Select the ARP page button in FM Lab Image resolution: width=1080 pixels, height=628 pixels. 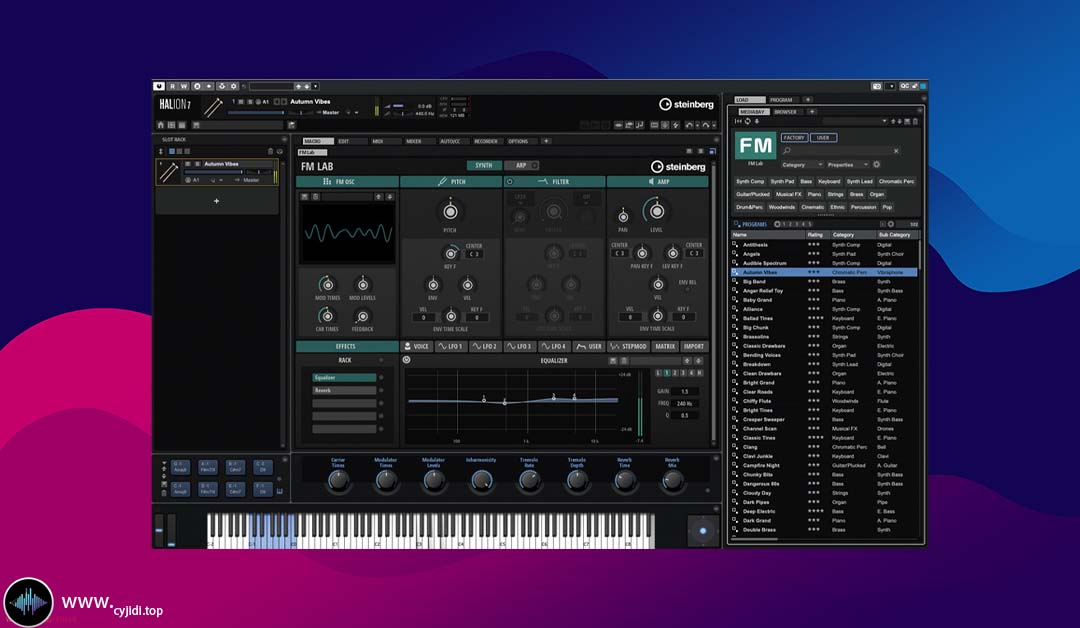521,165
